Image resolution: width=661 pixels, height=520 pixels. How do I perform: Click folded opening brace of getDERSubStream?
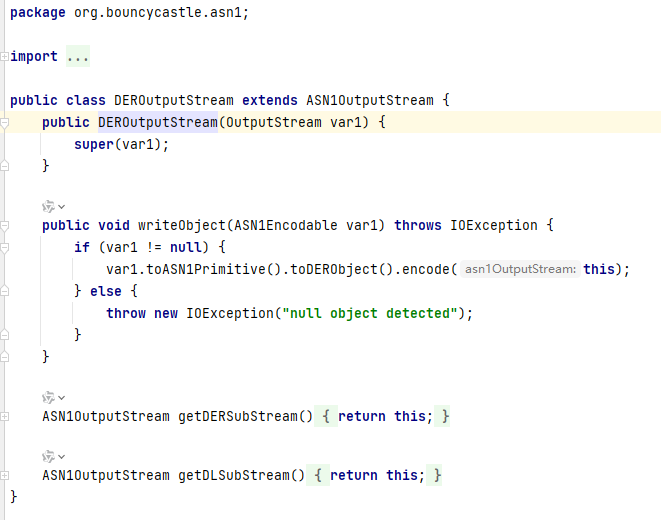click(326, 417)
